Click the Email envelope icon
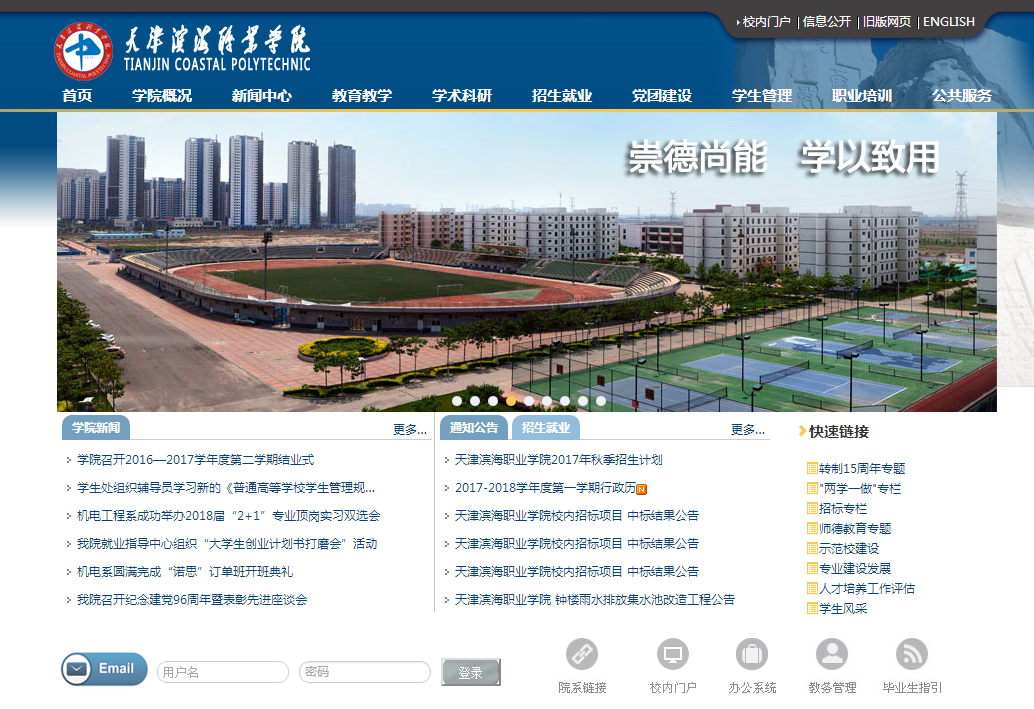This screenshot has width=1034, height=709. [77, 669]
